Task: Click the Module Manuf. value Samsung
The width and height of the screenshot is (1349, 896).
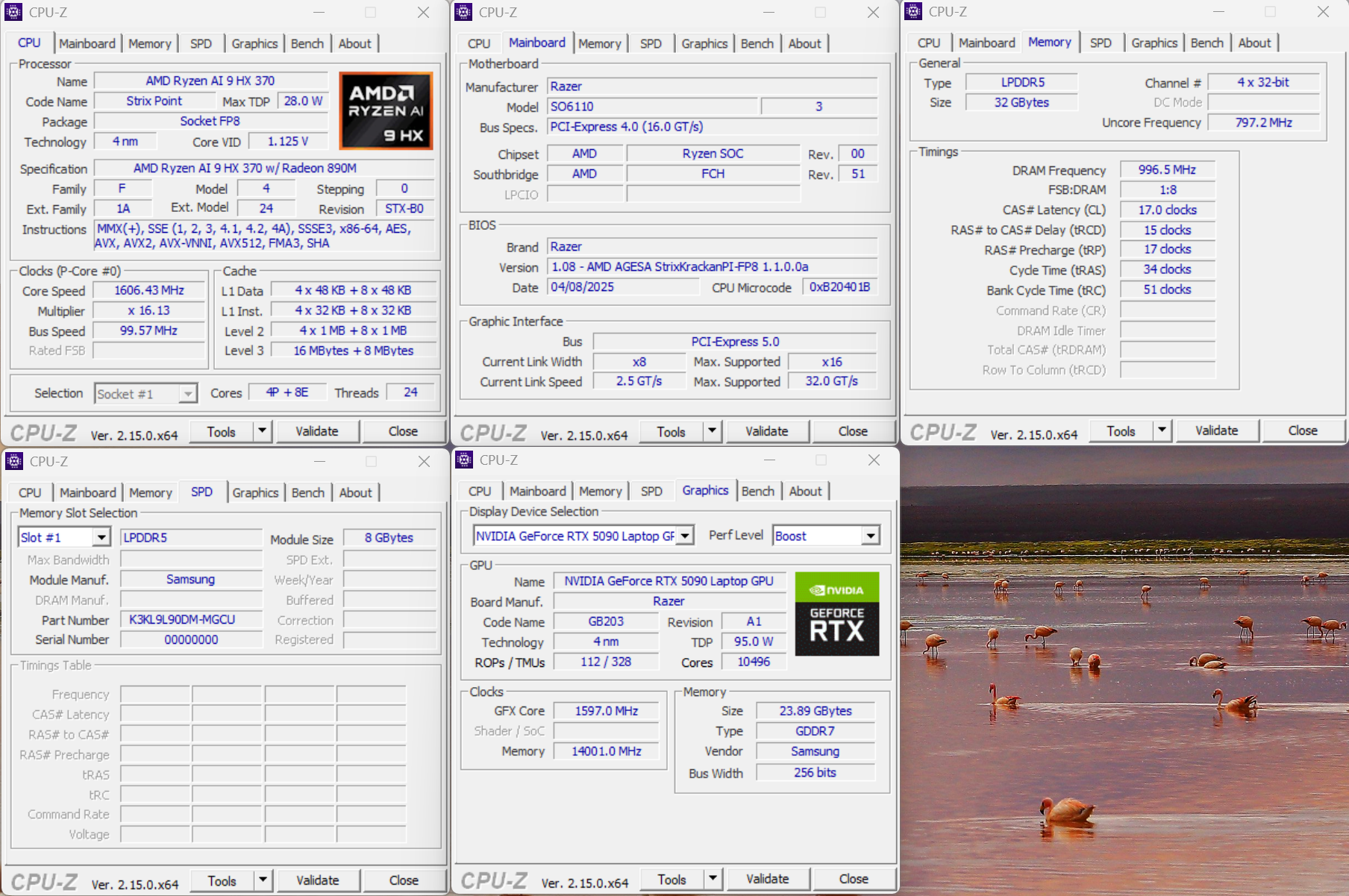Action: pos(191,579)
